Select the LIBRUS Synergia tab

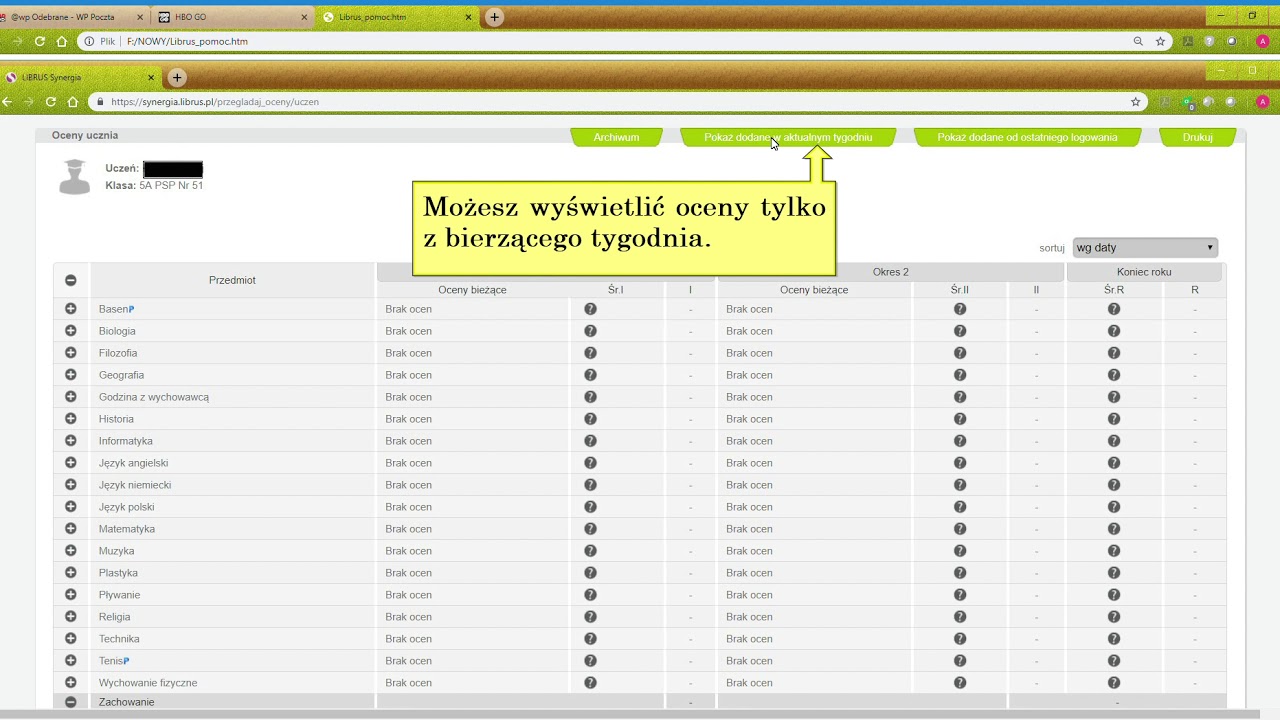pos(80,77)
